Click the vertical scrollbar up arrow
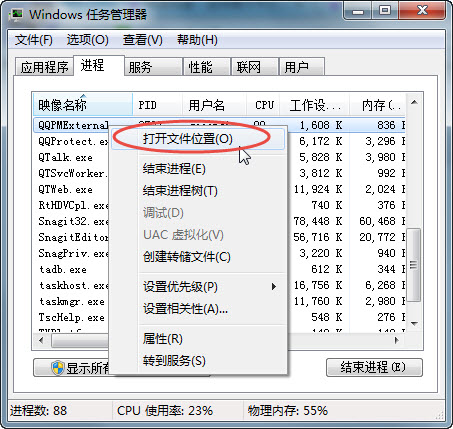The width and height of the screenshot is (453, 429). pyautogui.click(x=414, y=102)
